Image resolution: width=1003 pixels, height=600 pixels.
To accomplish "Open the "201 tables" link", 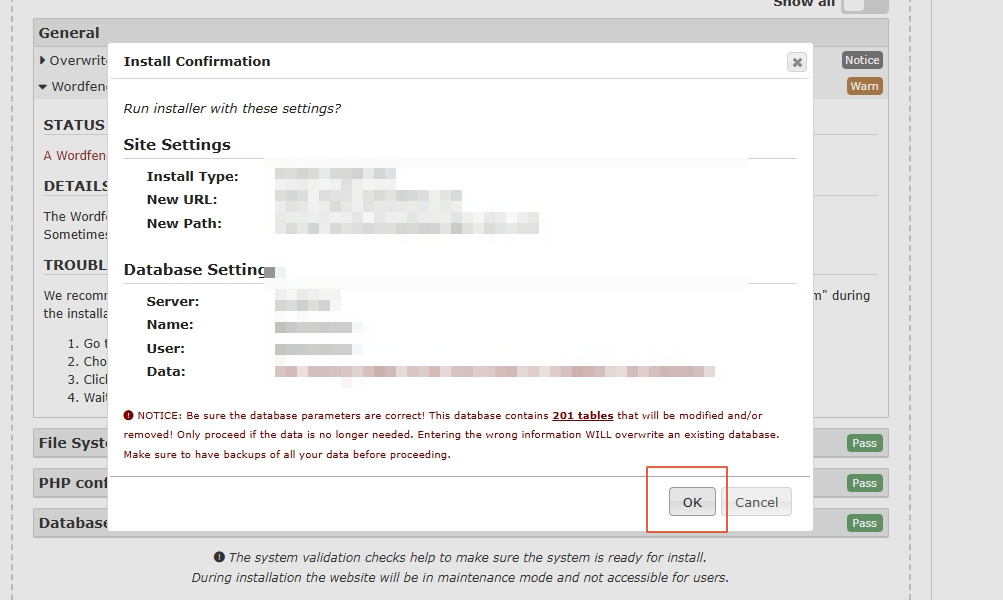I will [x=582, y=415].
